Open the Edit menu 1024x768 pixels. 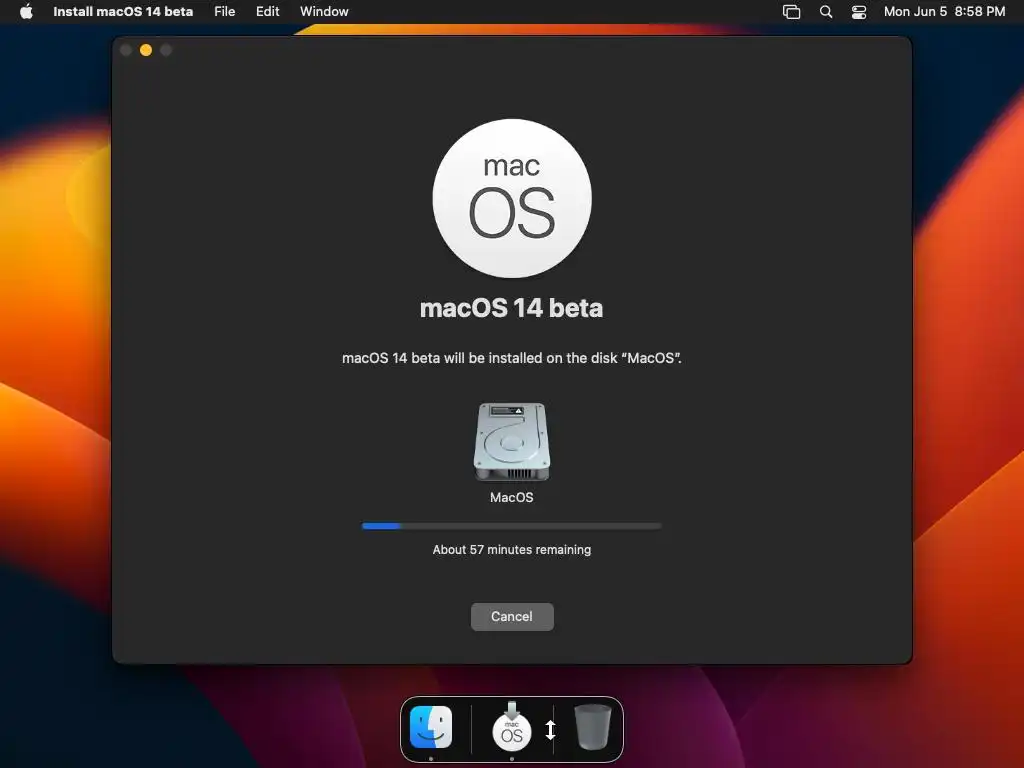[267, 11]
